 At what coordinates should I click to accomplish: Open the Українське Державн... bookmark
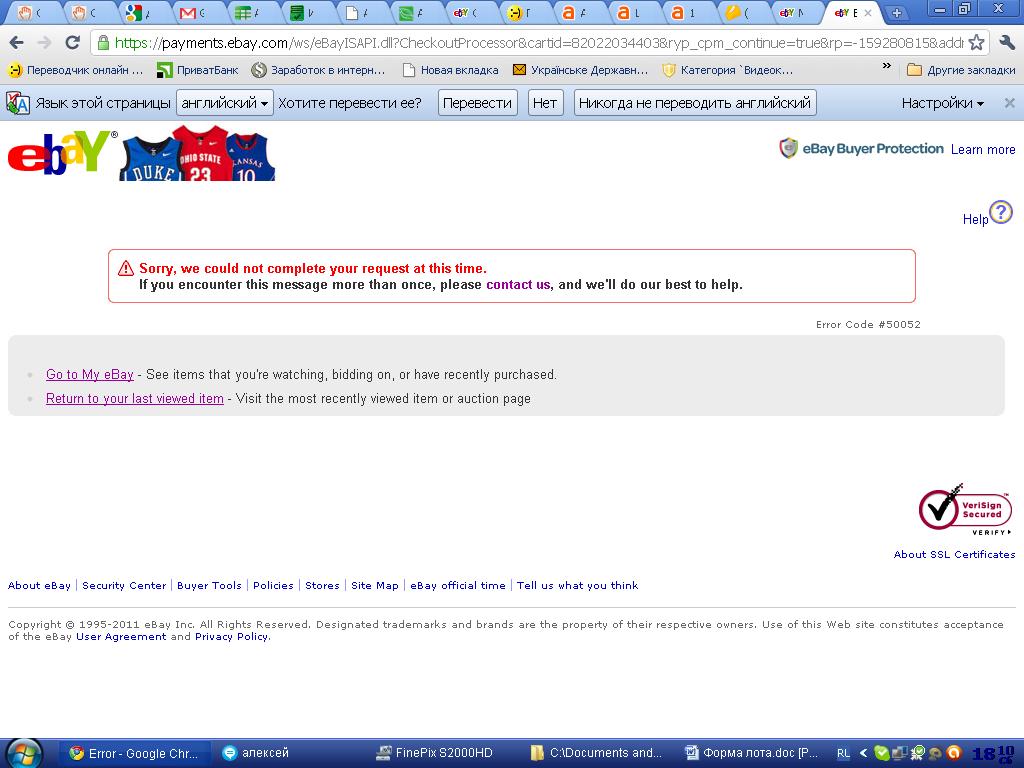coord(581,70)
